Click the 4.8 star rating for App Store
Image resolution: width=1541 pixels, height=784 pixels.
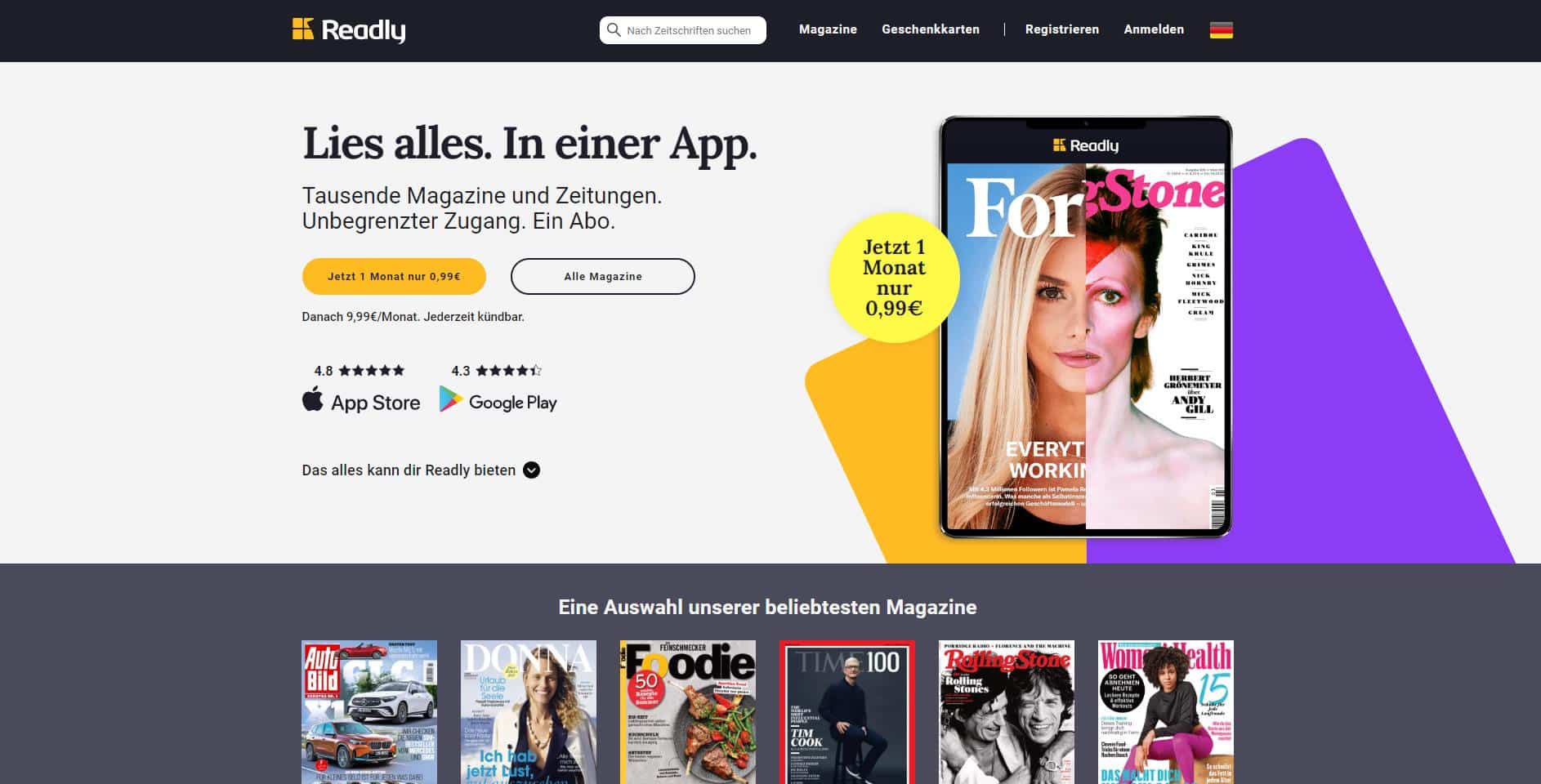(x=360, y=371)
